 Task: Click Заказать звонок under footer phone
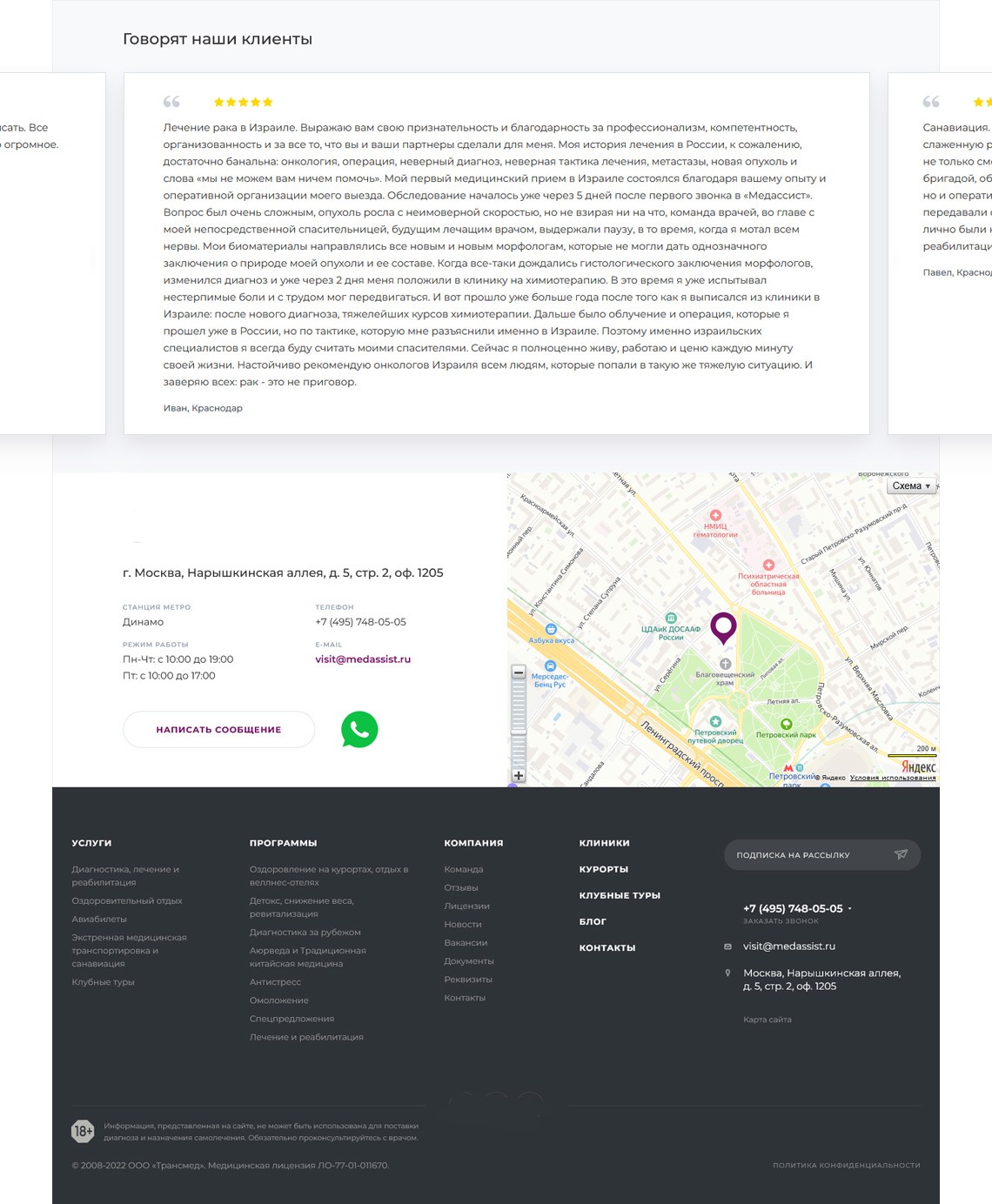point(781,920)
